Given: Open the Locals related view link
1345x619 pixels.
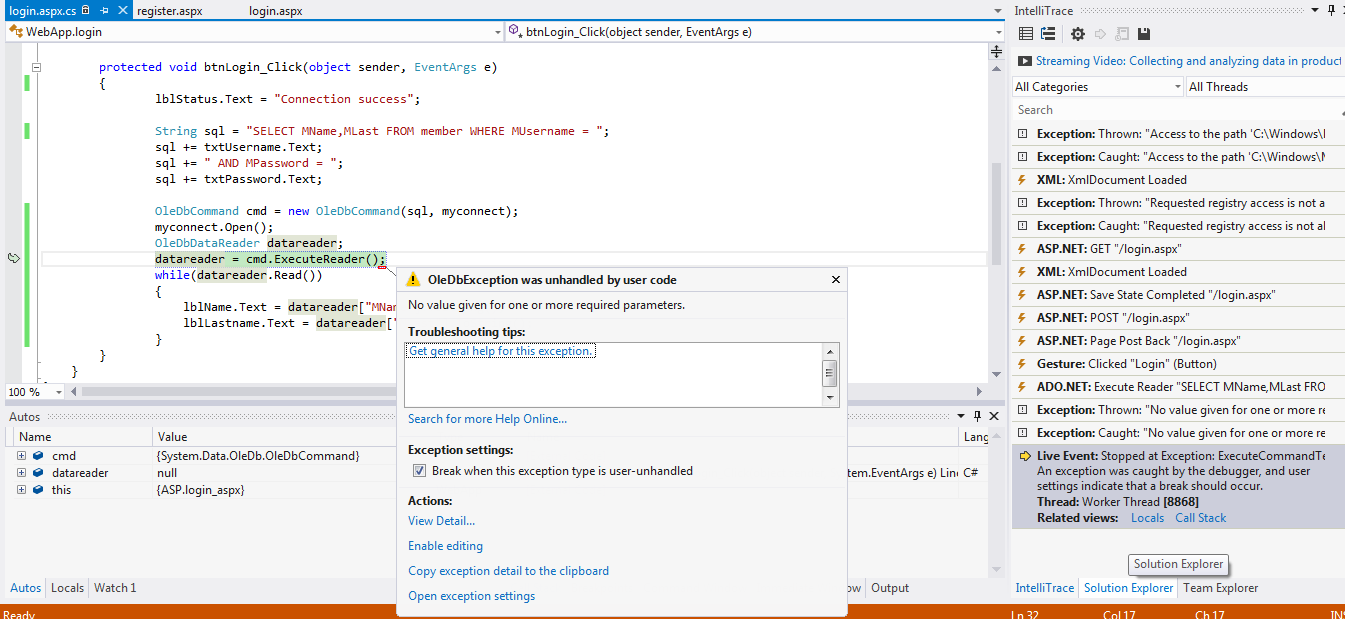Looking at the screenshot, I should click(1147, 518).
